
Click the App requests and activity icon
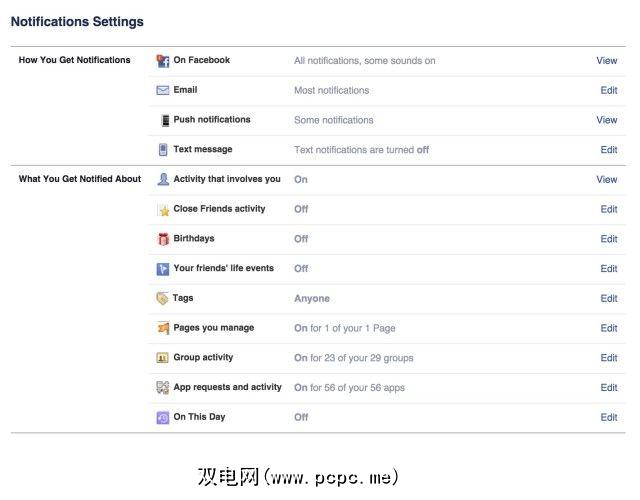click(163, 388)
